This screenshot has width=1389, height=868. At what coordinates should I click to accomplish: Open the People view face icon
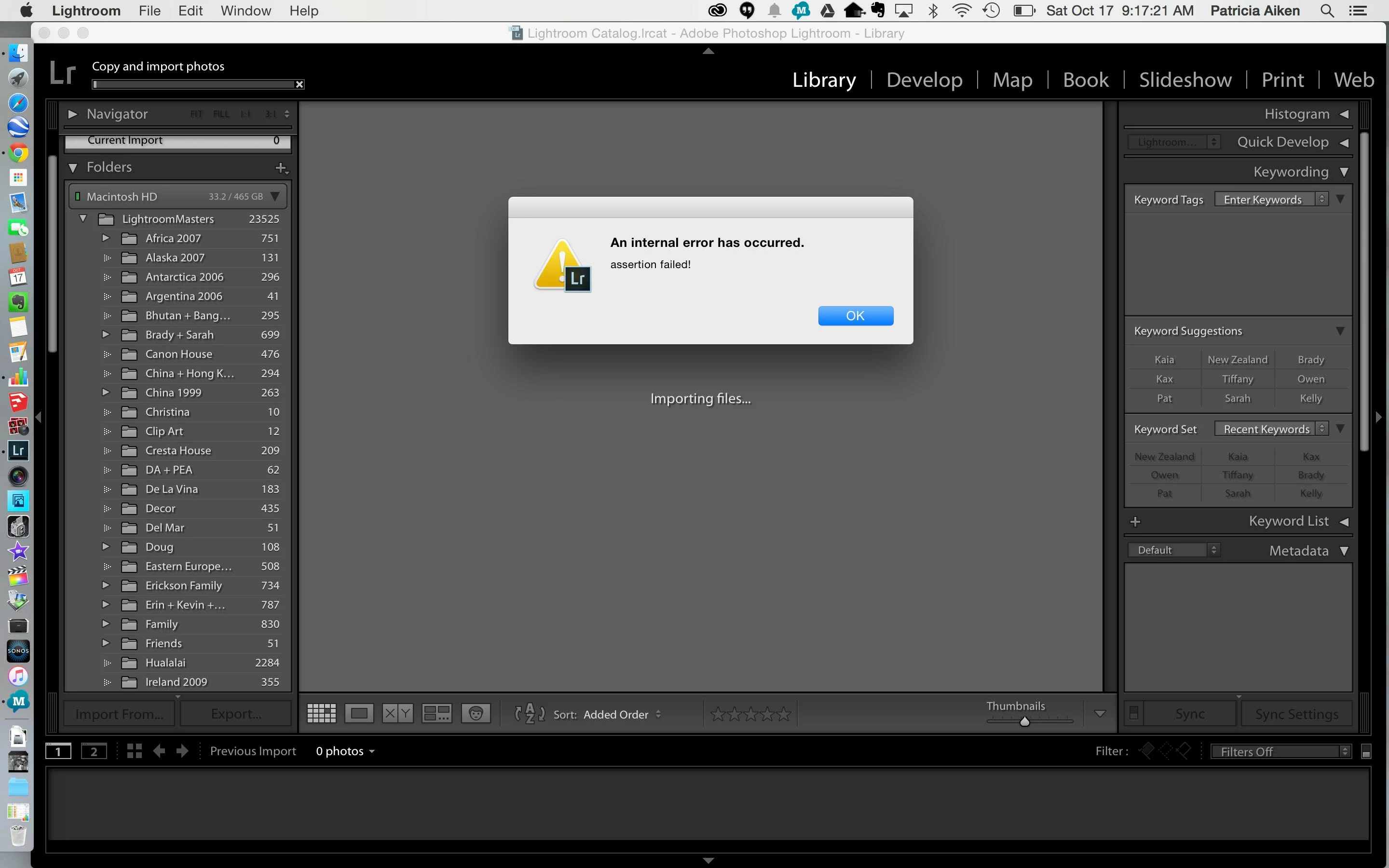476,714
